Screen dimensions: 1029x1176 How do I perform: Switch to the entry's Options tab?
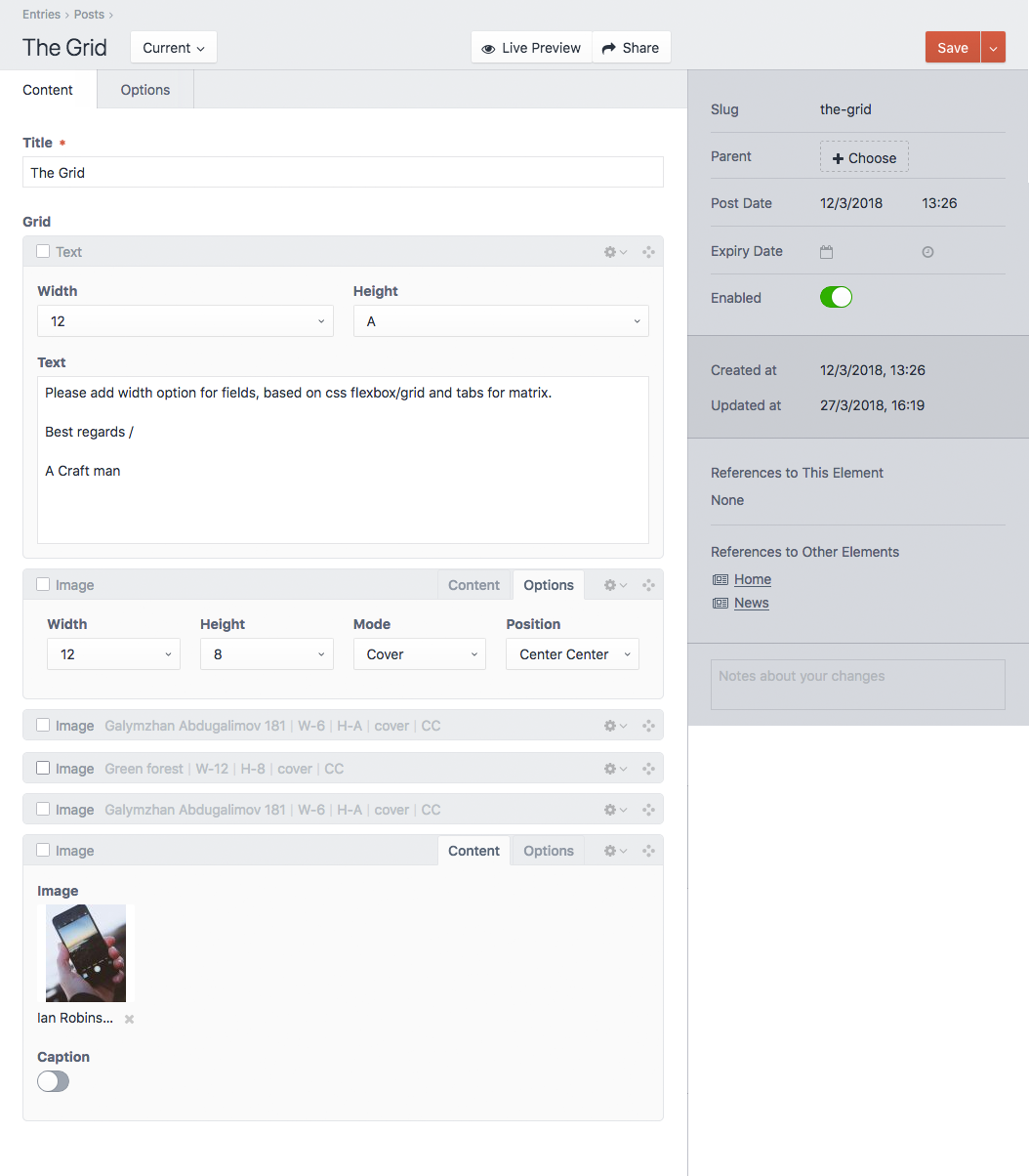144,89
